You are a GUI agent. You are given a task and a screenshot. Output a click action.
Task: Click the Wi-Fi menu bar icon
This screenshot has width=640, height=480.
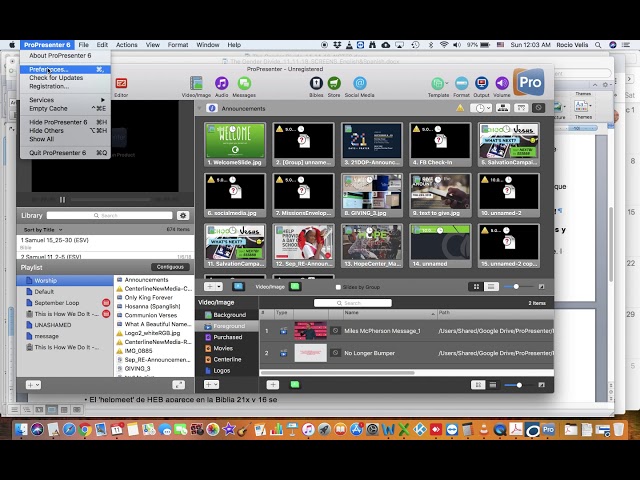[444, 45]
